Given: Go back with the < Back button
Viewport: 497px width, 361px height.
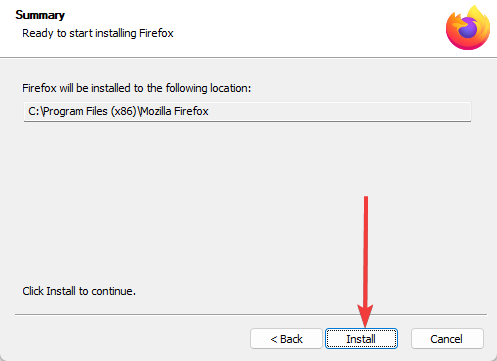Looking at the screenshot, I should click(x=286, y=339).
